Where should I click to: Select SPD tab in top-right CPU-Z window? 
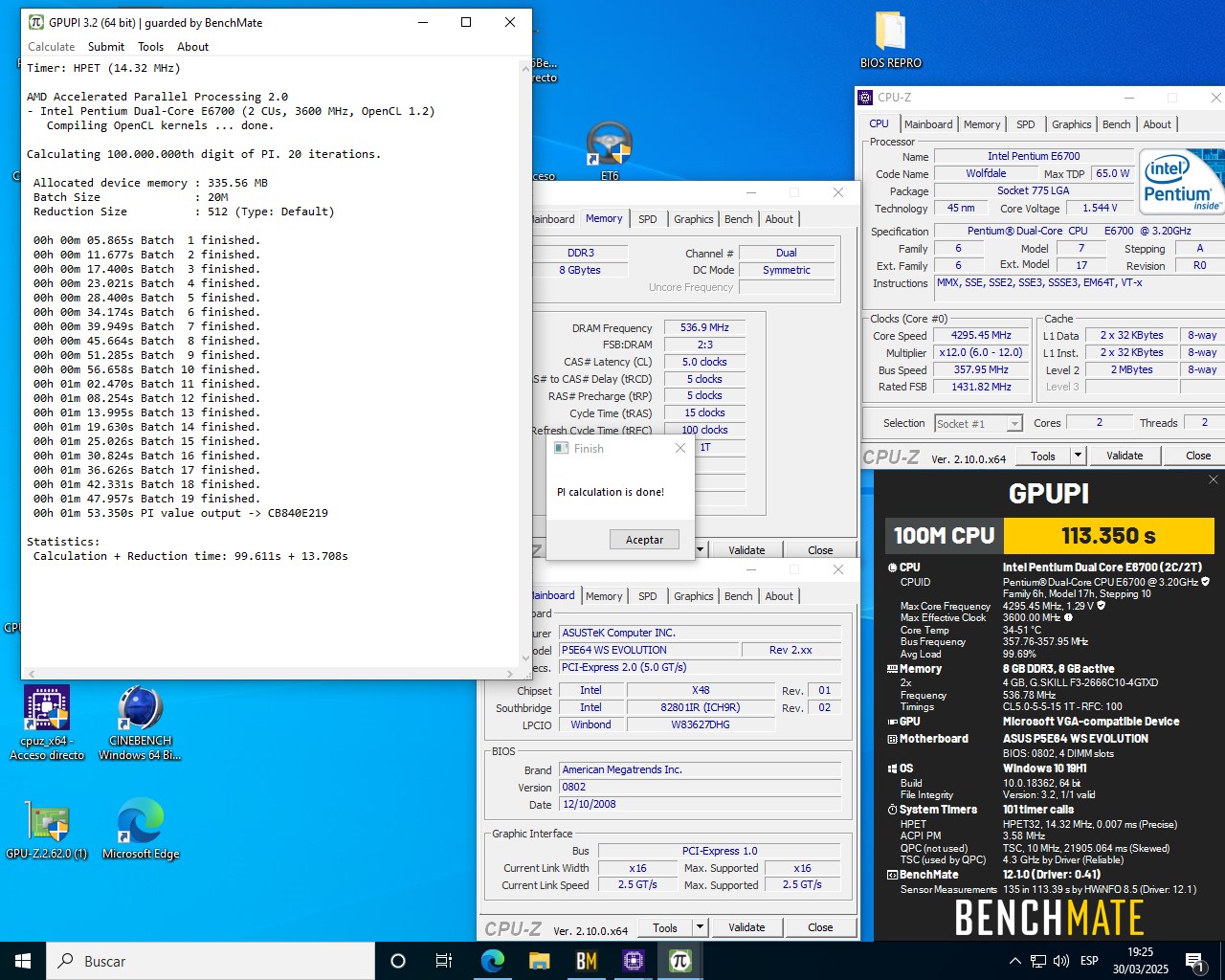[1026, 124]
